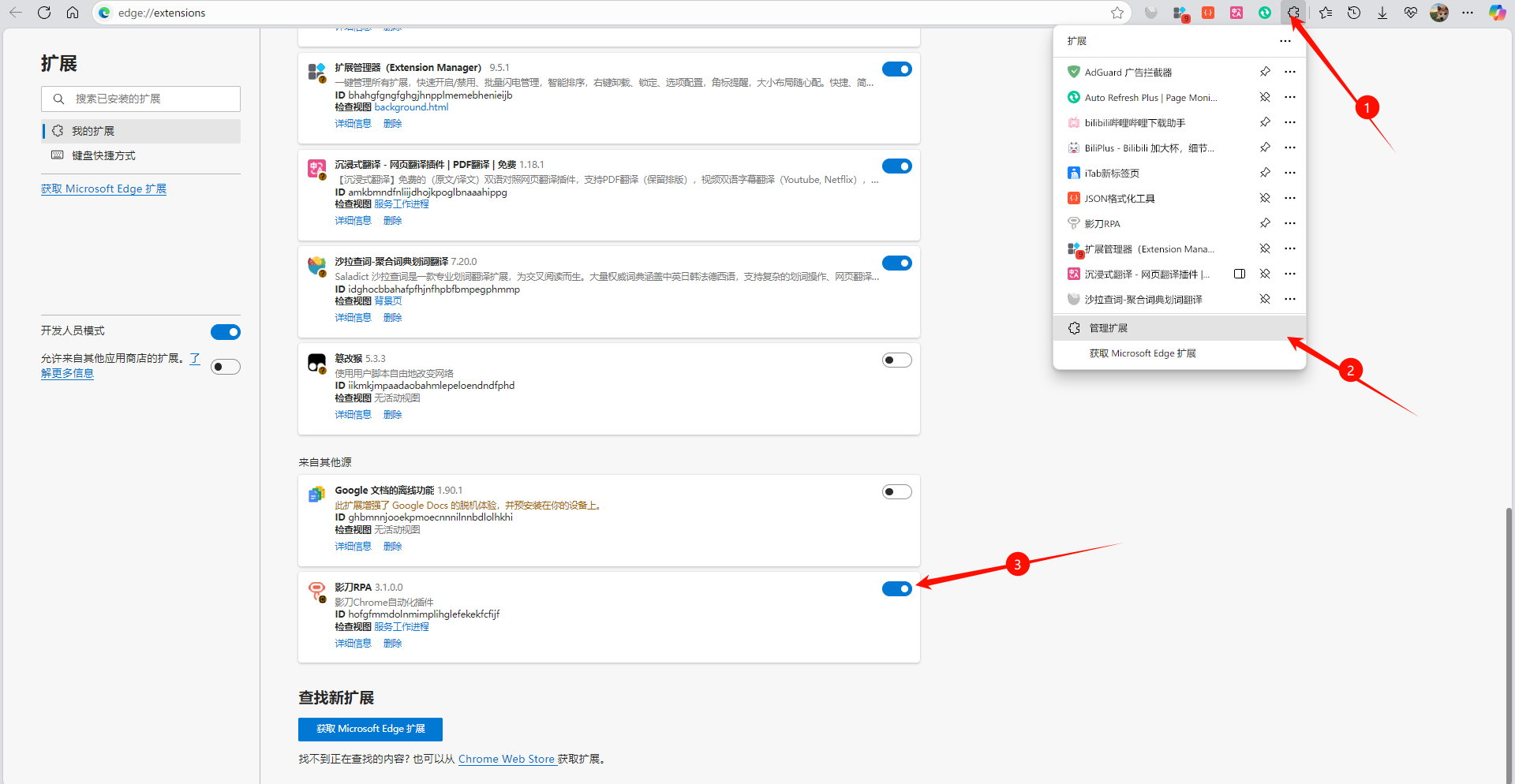The height and width of the screenshot is (784, 1515).
Task: Pin BiliPlus extension to toolbar
Action: point(1265,147)
